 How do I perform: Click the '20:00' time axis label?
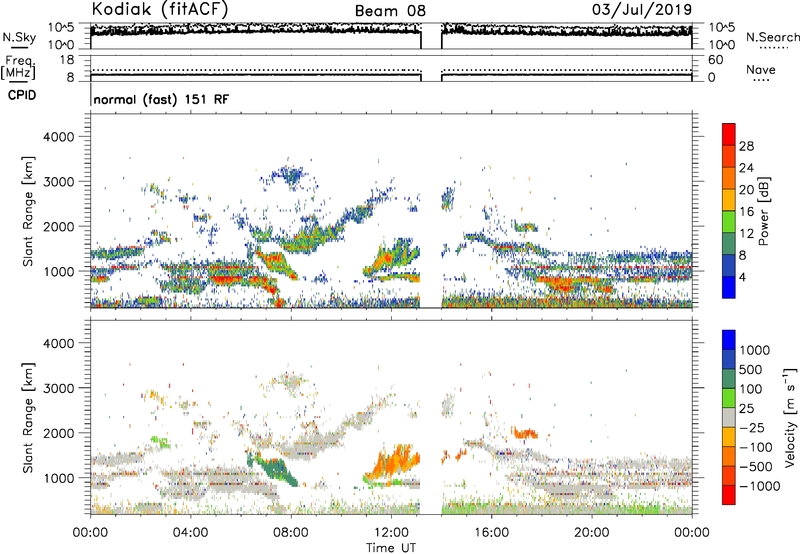pos(592,533)
